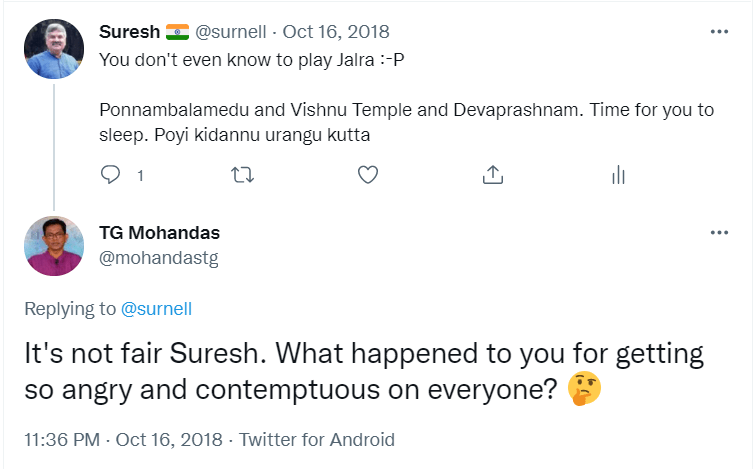
Task: Retweet Suresh's tweet
Action: (242, 175)
